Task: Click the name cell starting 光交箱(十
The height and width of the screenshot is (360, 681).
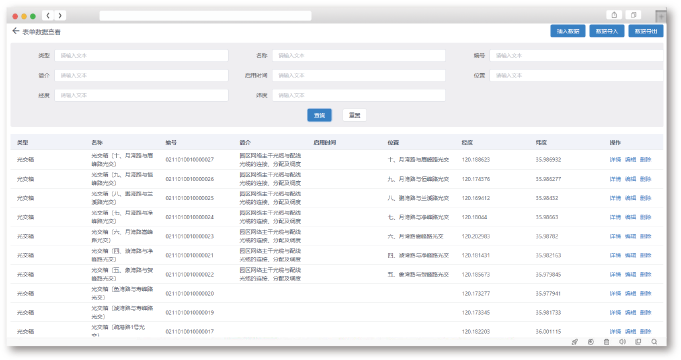Action: click(122, 159)
